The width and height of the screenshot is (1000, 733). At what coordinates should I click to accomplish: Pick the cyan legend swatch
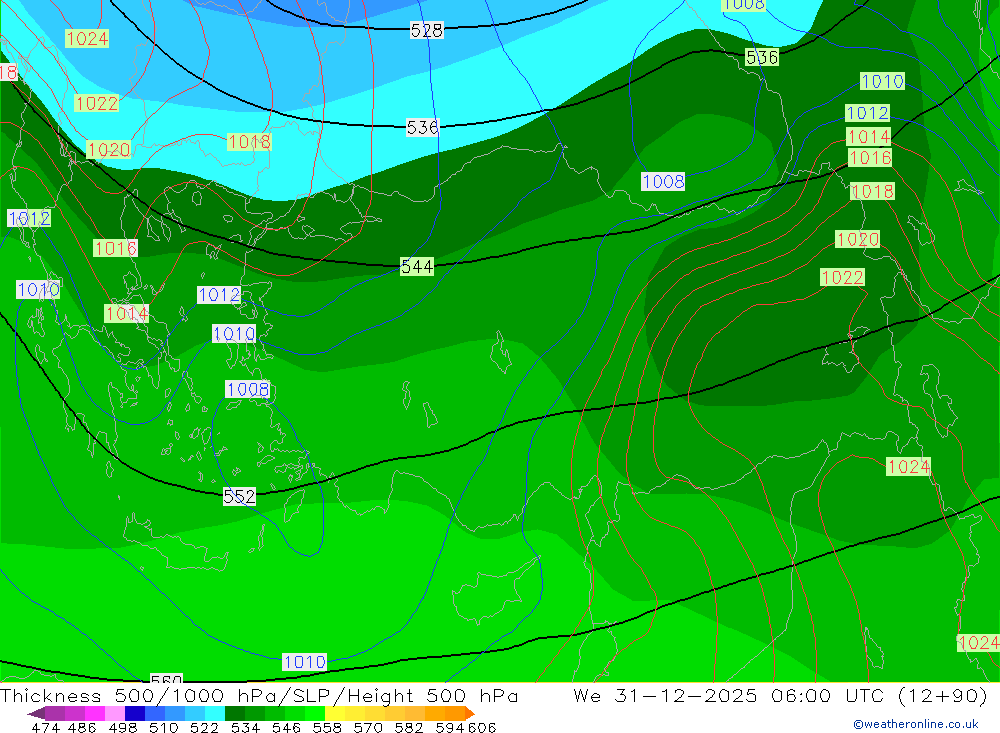point(214,713)
